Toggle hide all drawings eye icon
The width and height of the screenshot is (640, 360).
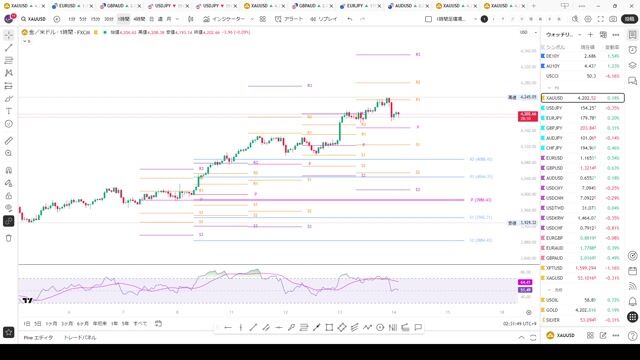coord(9,208)
